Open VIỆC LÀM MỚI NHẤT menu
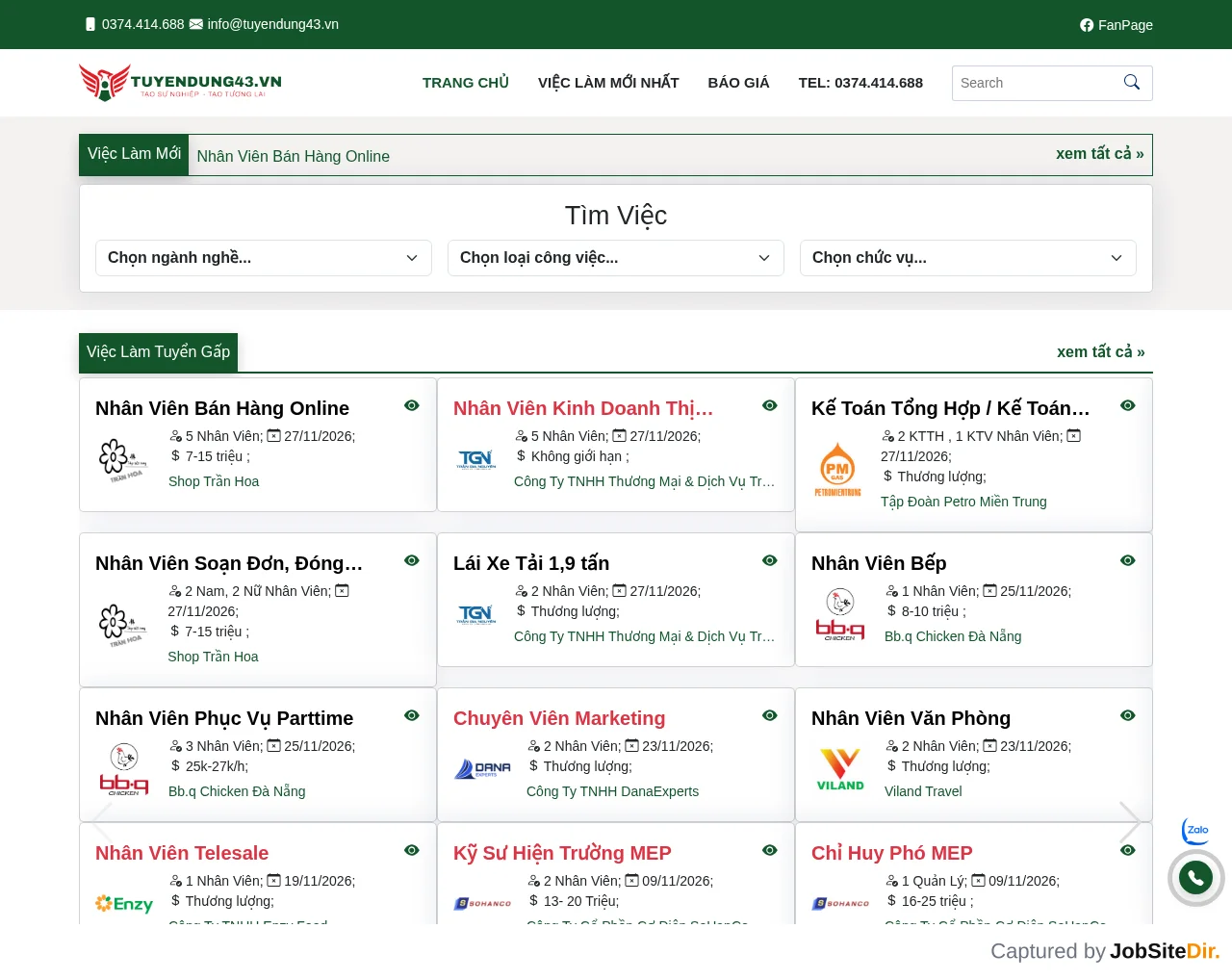The width and height of the screenshot is (1232, 980). click(x=608, y=83)
